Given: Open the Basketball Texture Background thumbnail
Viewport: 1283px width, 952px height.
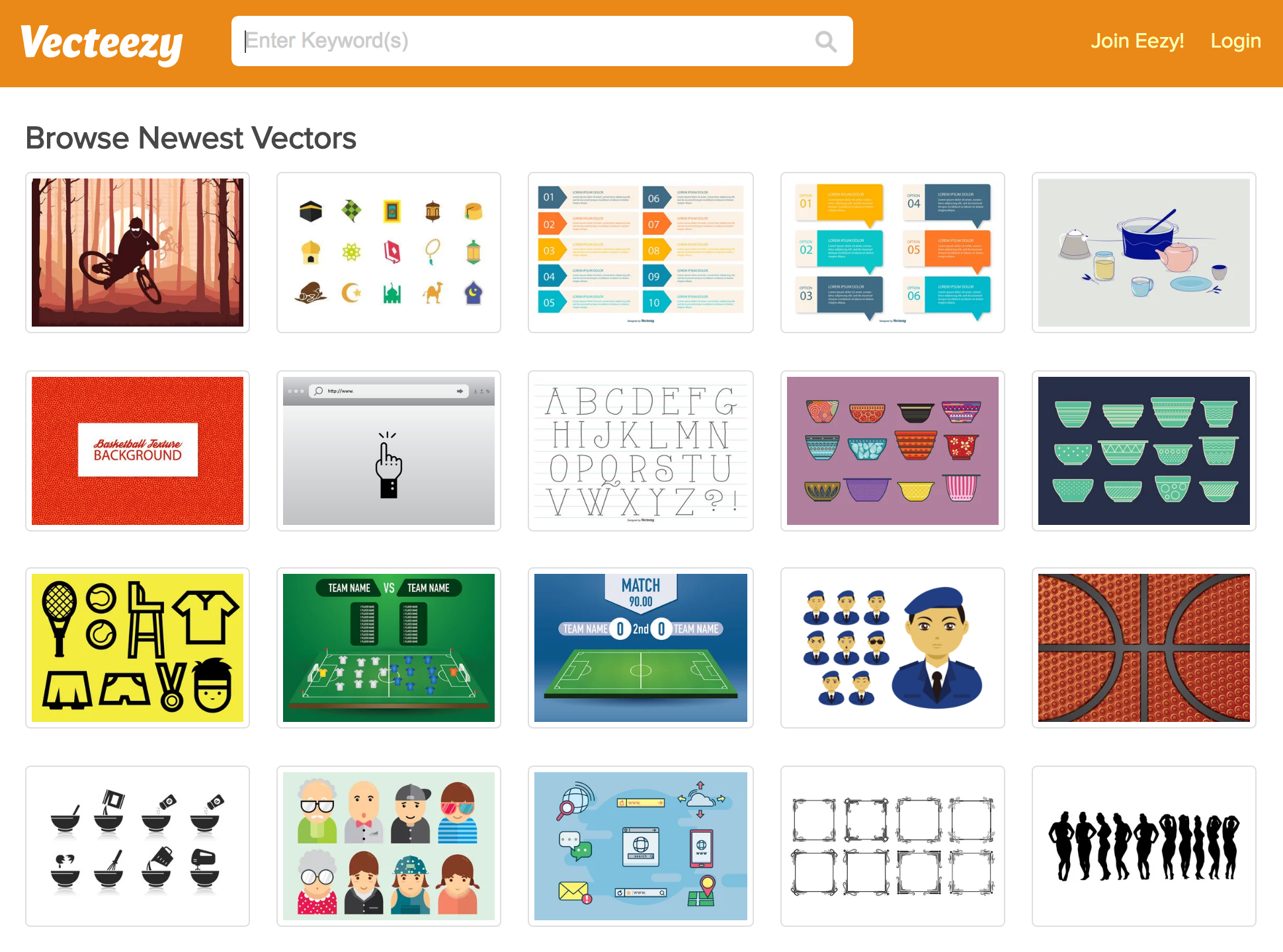Looking at the screenshot, I should pos(138,451).
